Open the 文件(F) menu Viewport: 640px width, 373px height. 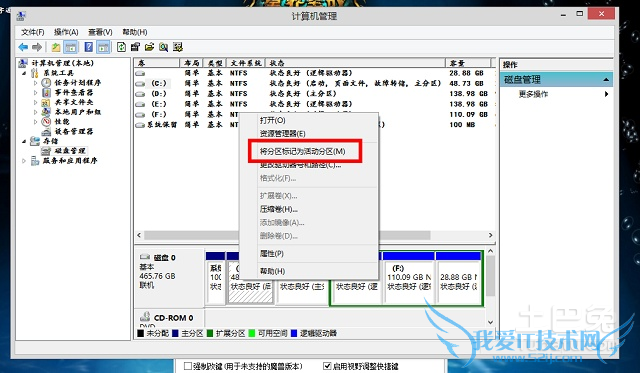(x=33, y=32)
